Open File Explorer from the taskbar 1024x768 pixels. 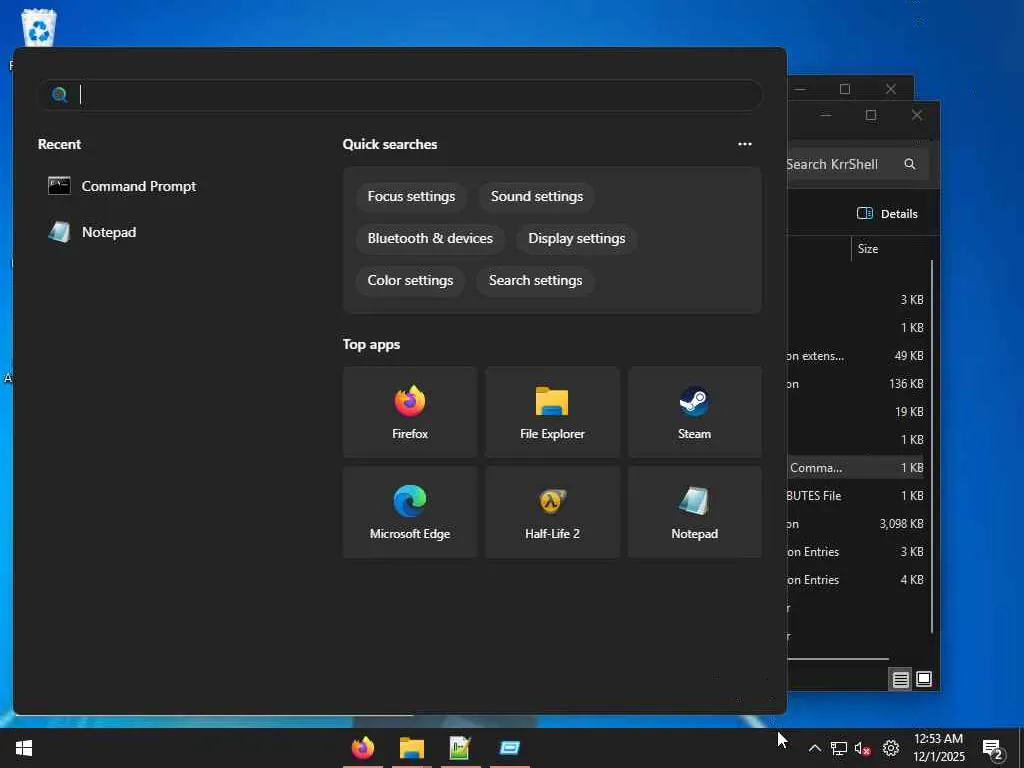(x=412, y=748)
